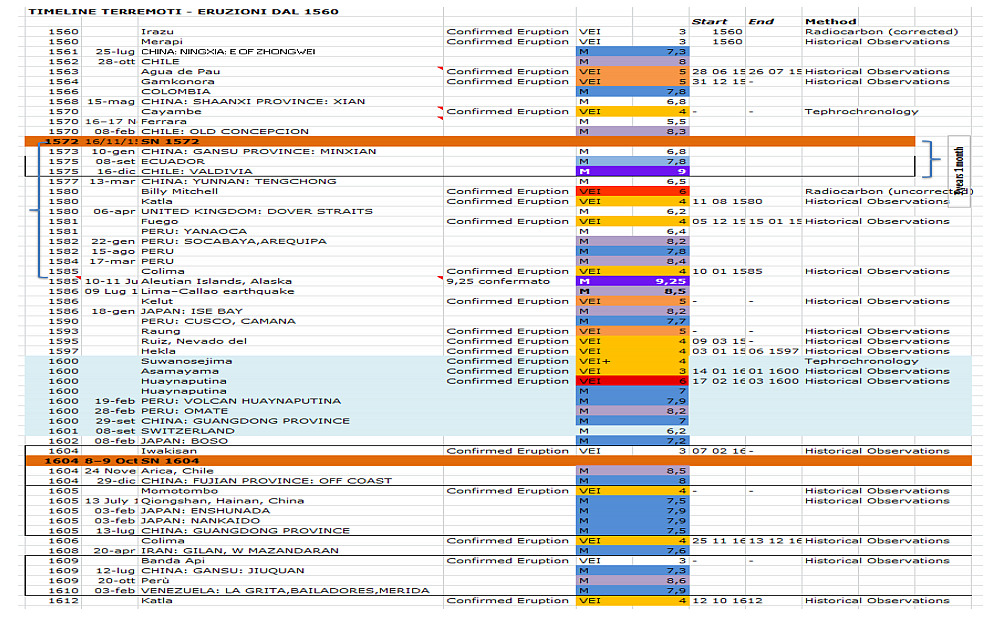This screenshot has width=1000, height=618.
Task: Click the Hekla cell
Action: [x=158, y=351]
